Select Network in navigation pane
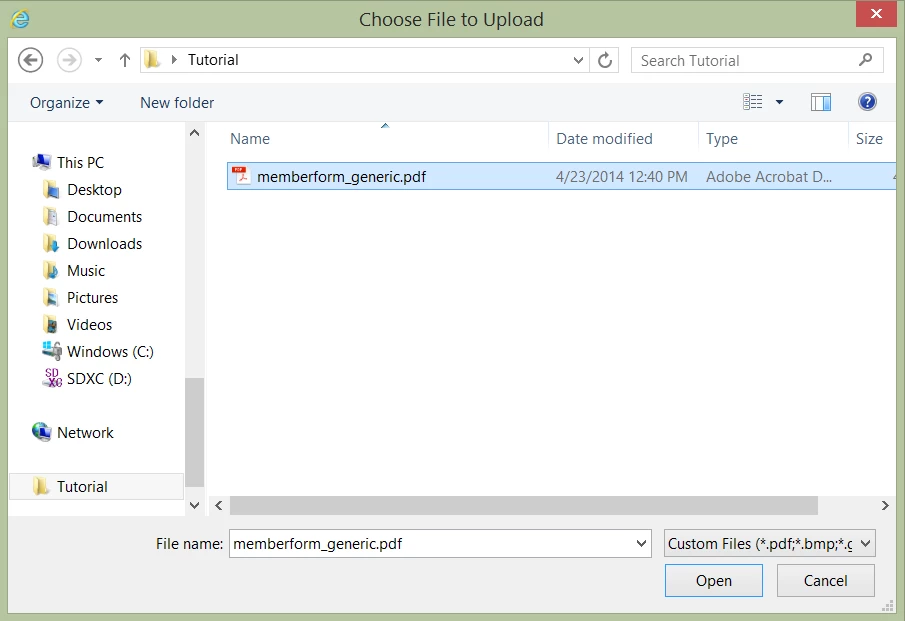Viewport: 905px width, 621px height. click(x=85, y=433)
